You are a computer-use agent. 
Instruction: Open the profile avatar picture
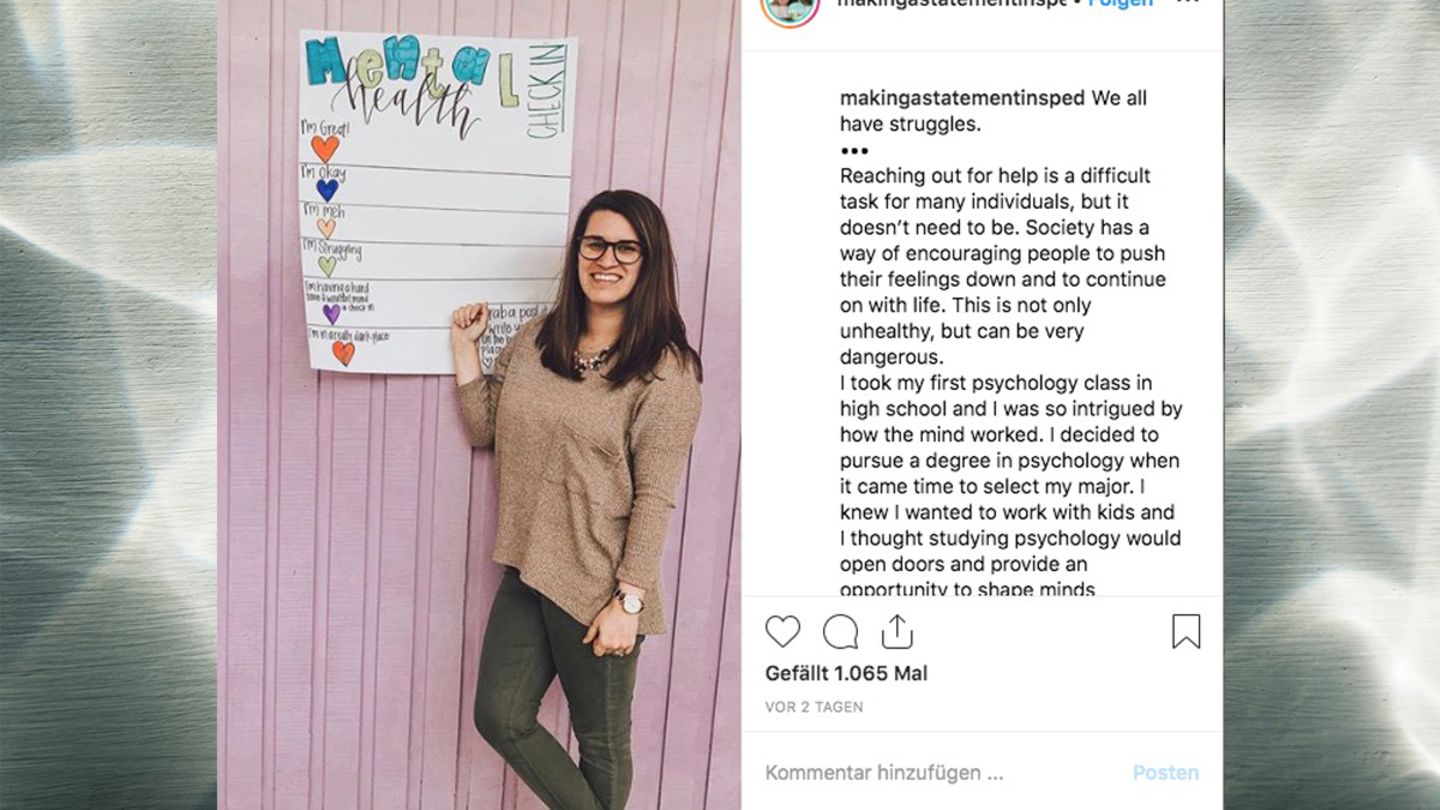(790, 6)
